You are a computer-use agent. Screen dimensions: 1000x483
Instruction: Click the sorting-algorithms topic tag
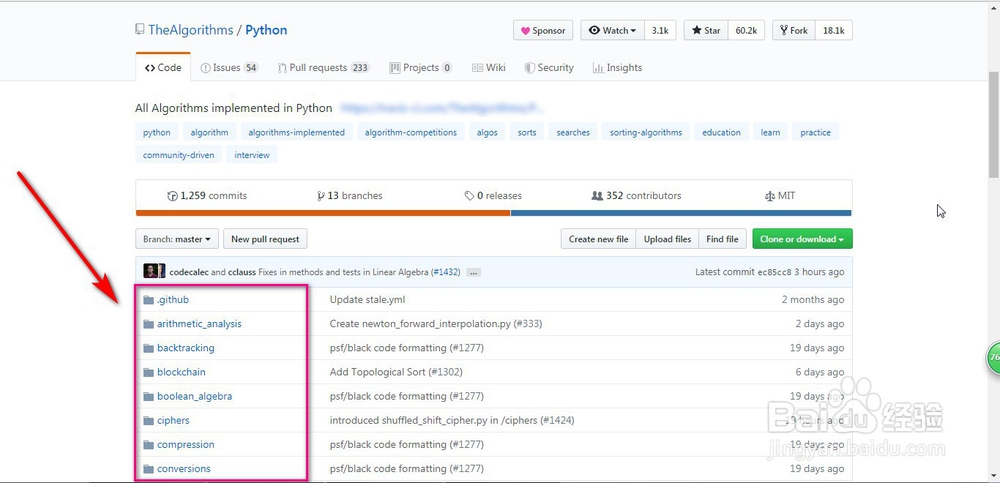coord(645,132)
